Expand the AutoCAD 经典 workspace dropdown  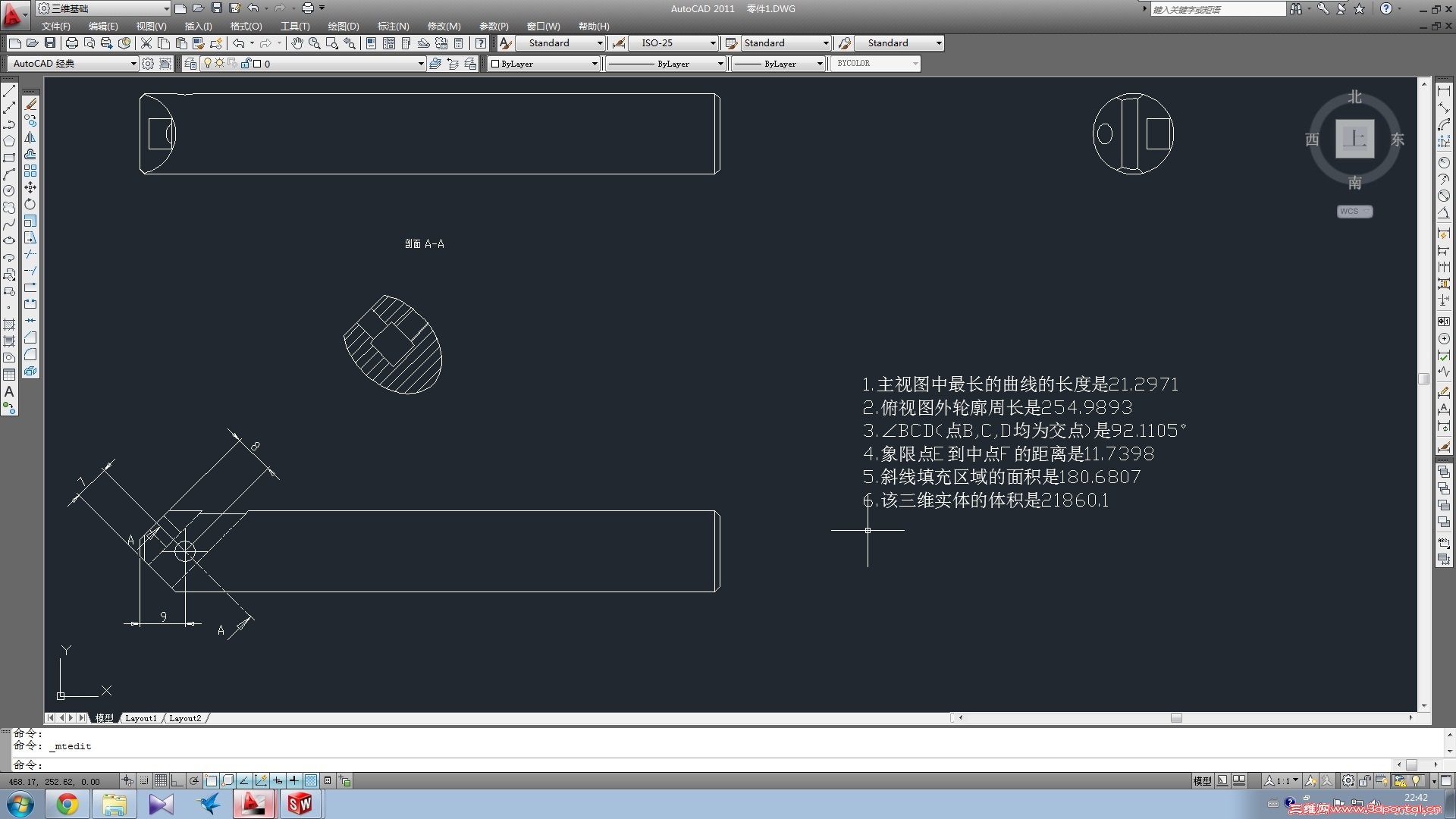[x=133, y=64]
